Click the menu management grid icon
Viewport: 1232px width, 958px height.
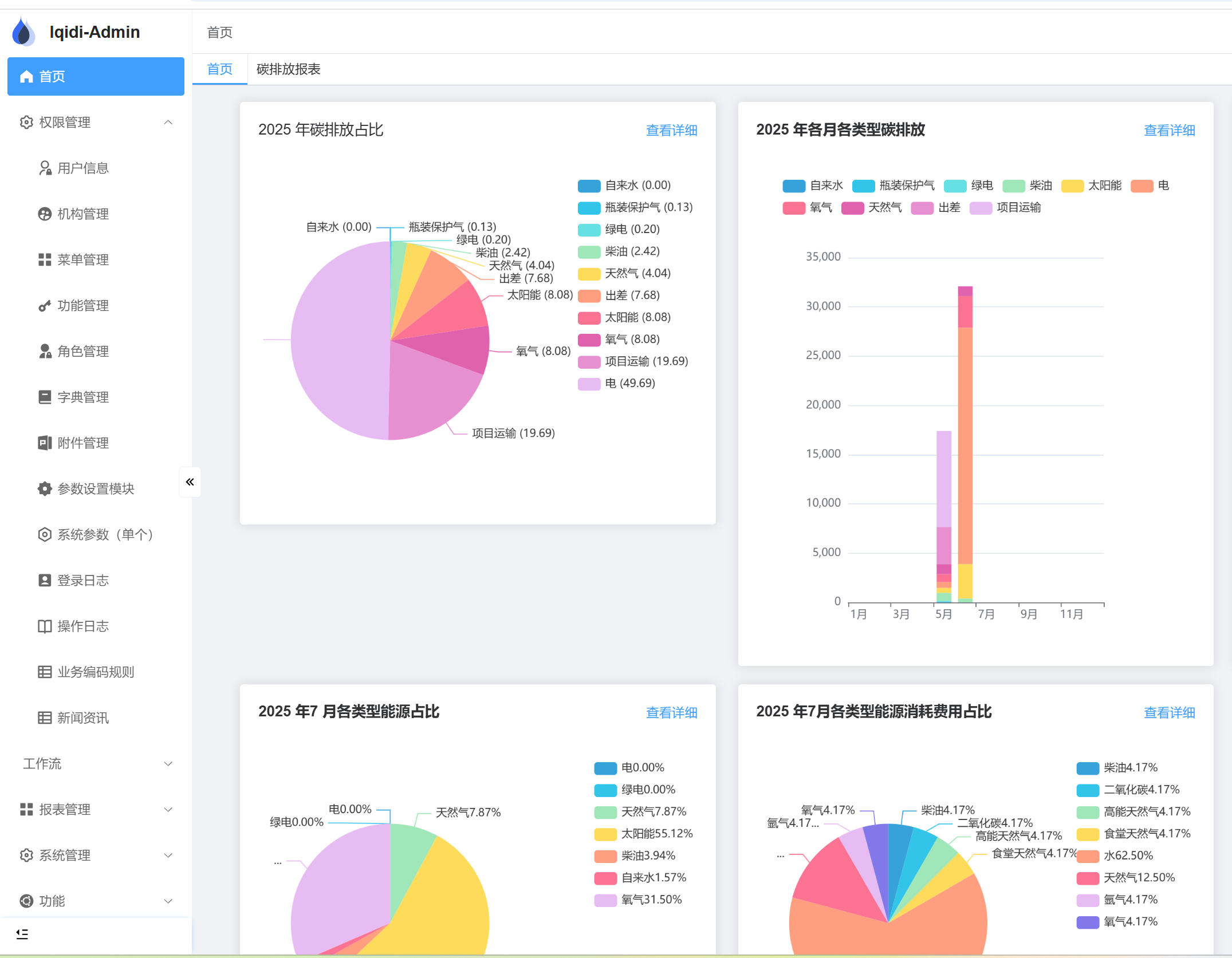[x=45, y=259]
